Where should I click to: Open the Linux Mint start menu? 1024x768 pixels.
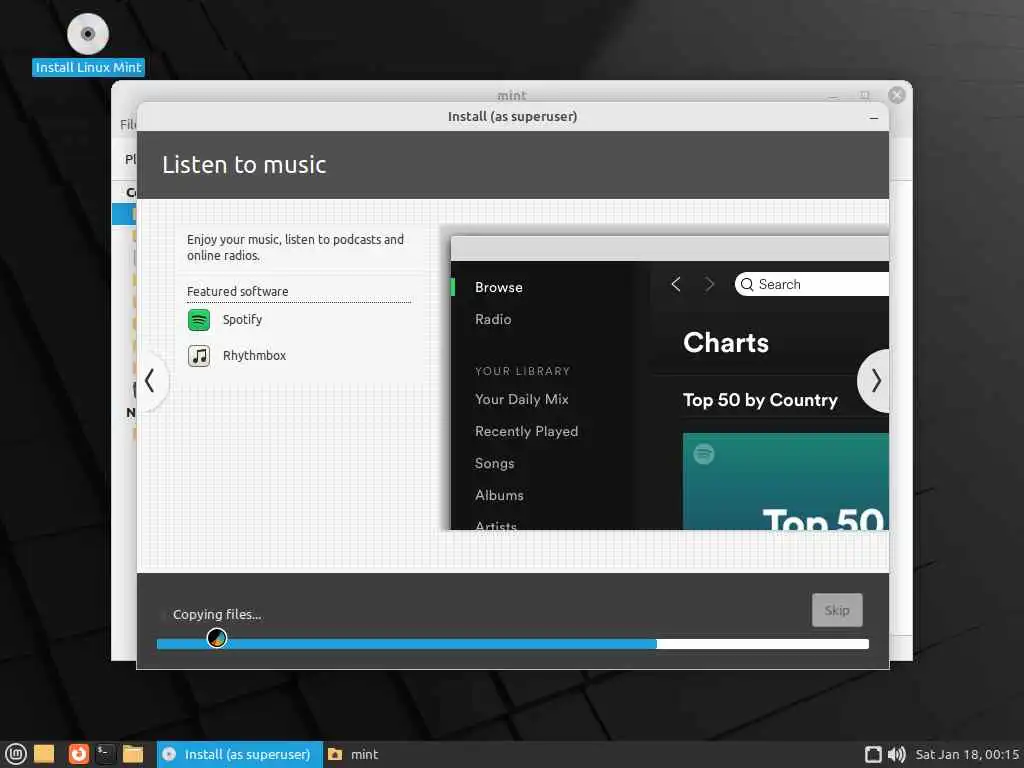(16, 754)
